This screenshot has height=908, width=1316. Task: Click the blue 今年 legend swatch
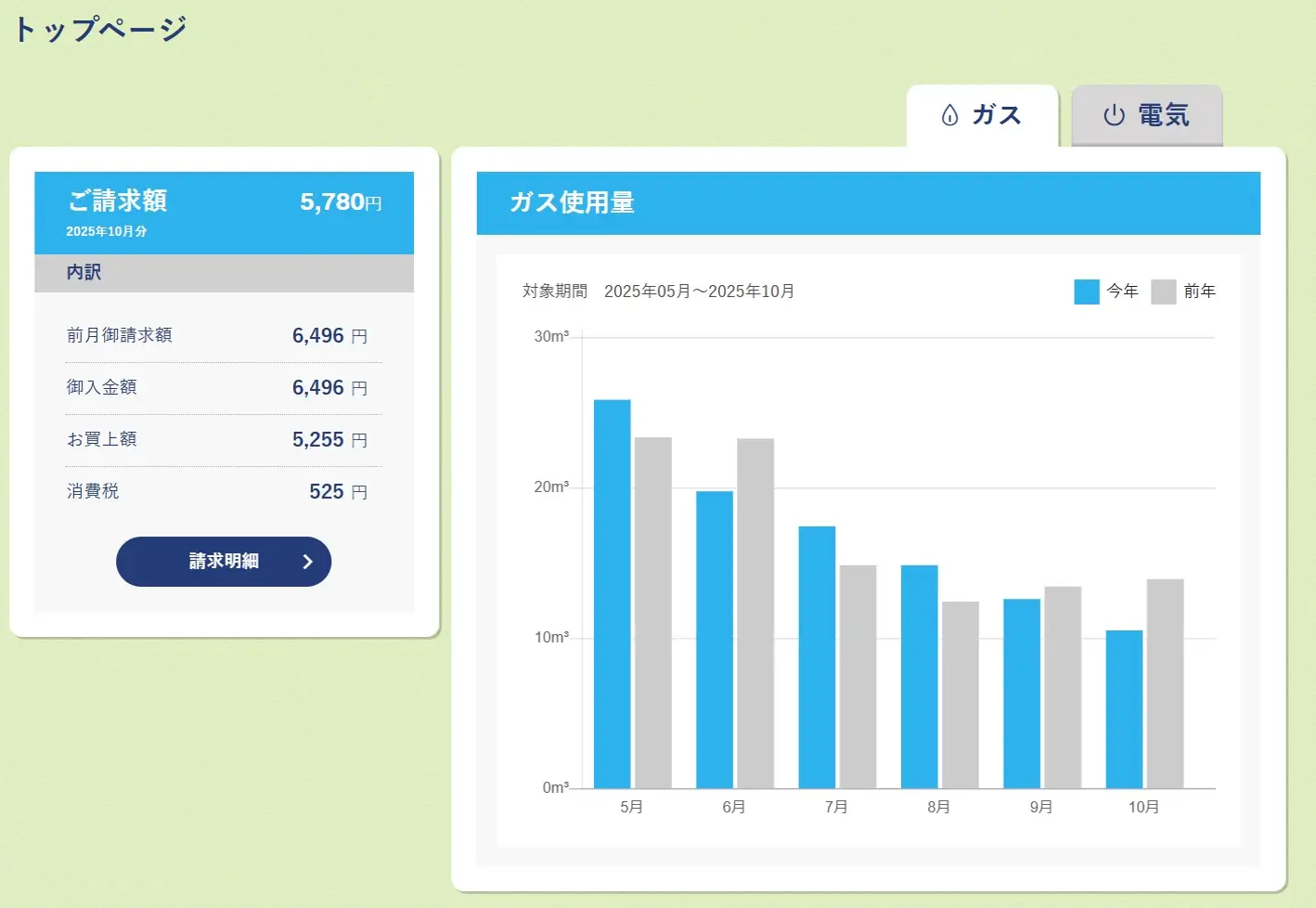1086,292
